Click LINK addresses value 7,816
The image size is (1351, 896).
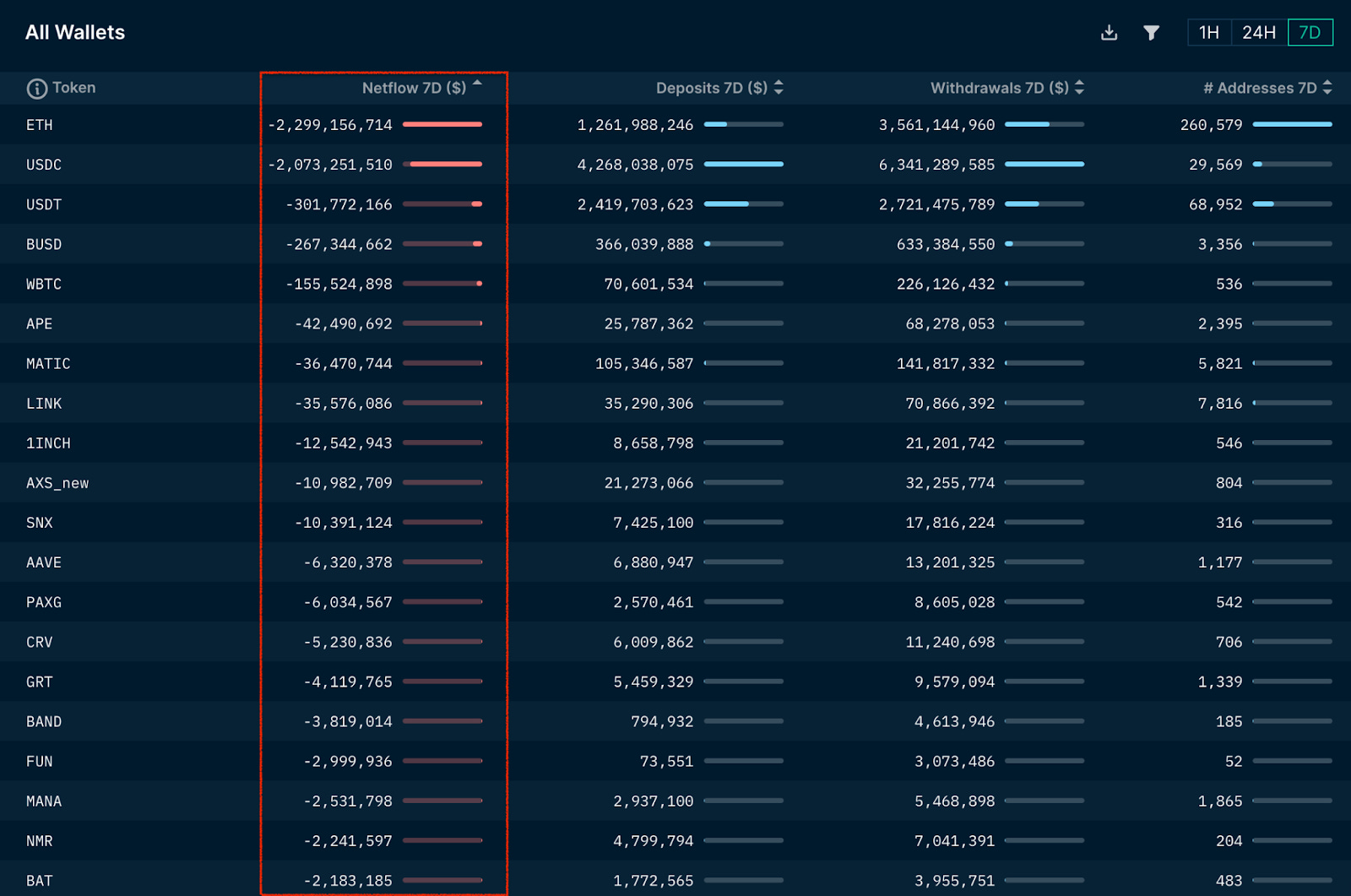(x=1220, y=404)
